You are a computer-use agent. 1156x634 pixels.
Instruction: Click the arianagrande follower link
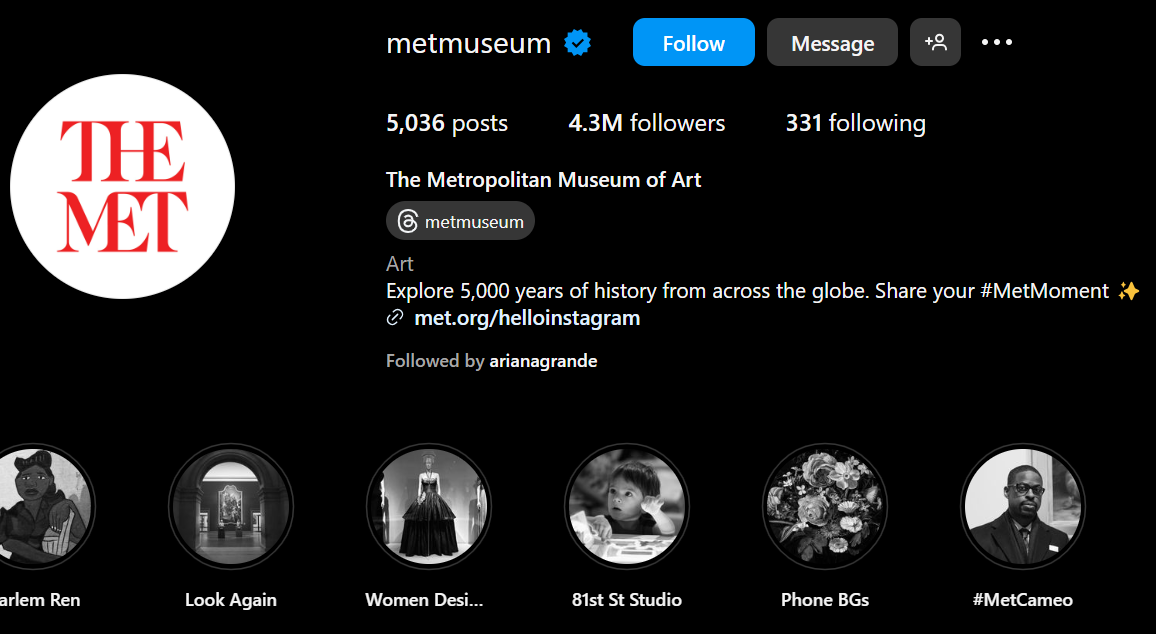[543, 361]
